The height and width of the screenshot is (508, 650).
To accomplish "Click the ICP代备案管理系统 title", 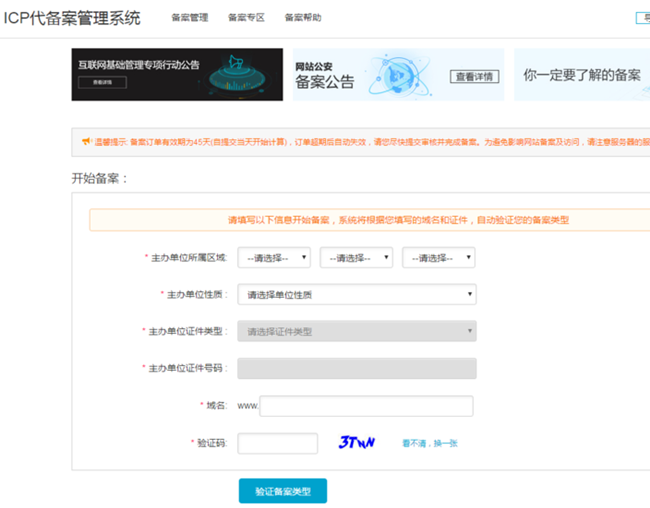I will [x=72, y=18].
